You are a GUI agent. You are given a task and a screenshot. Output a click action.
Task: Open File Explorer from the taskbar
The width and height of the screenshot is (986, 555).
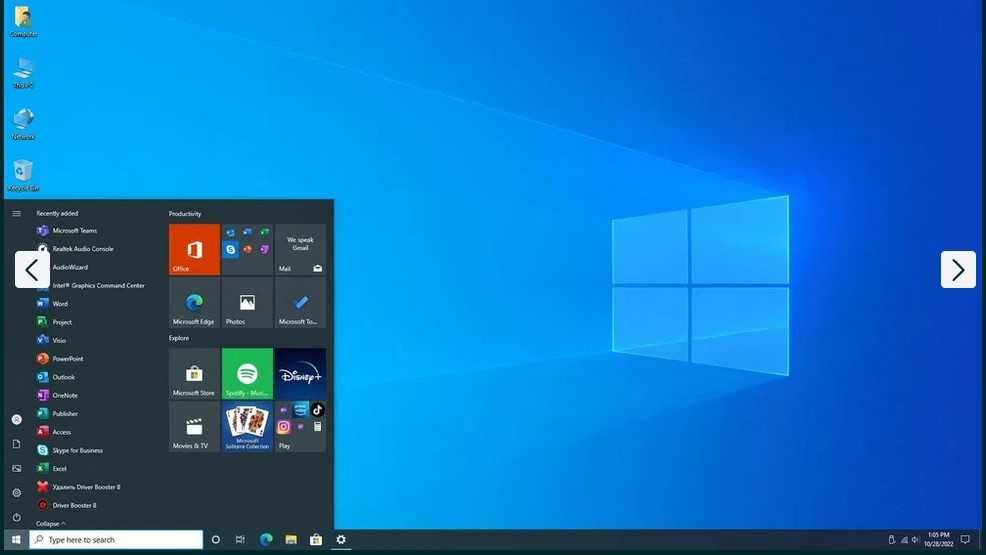(x=291, y=539)
